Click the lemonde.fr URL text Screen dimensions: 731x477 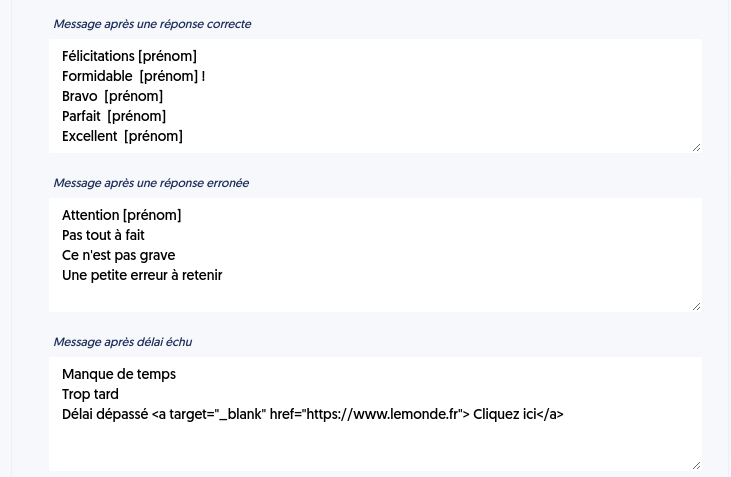[382, 414]
